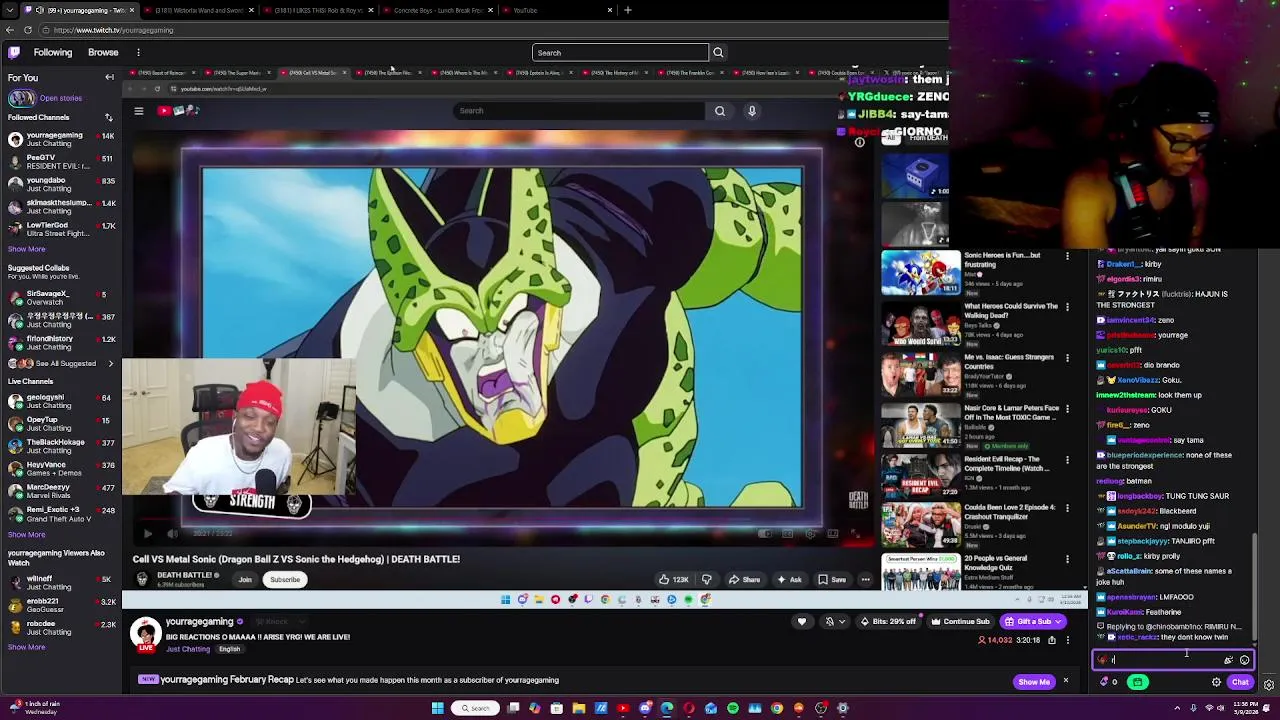Open YouTube video more actions menu
This screenshot has width=1280, height=720.
coord(866,579)
